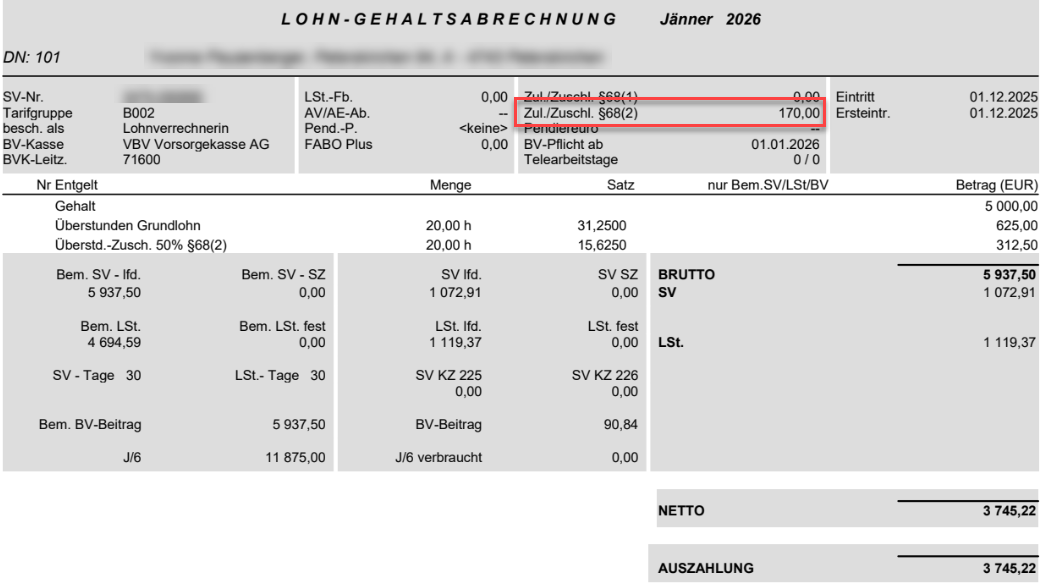Click Gehalt amount 5 000,00
Screen dimensions: 1042x587
coord(1011,206)
